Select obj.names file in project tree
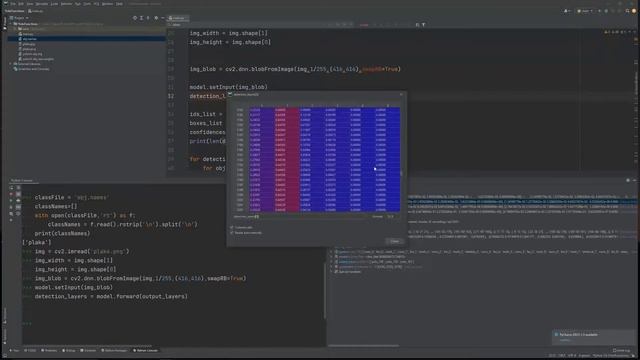Image resolution: width=640 pixels, height=360 pixels. pyautogui.click(x=29, y=39)
